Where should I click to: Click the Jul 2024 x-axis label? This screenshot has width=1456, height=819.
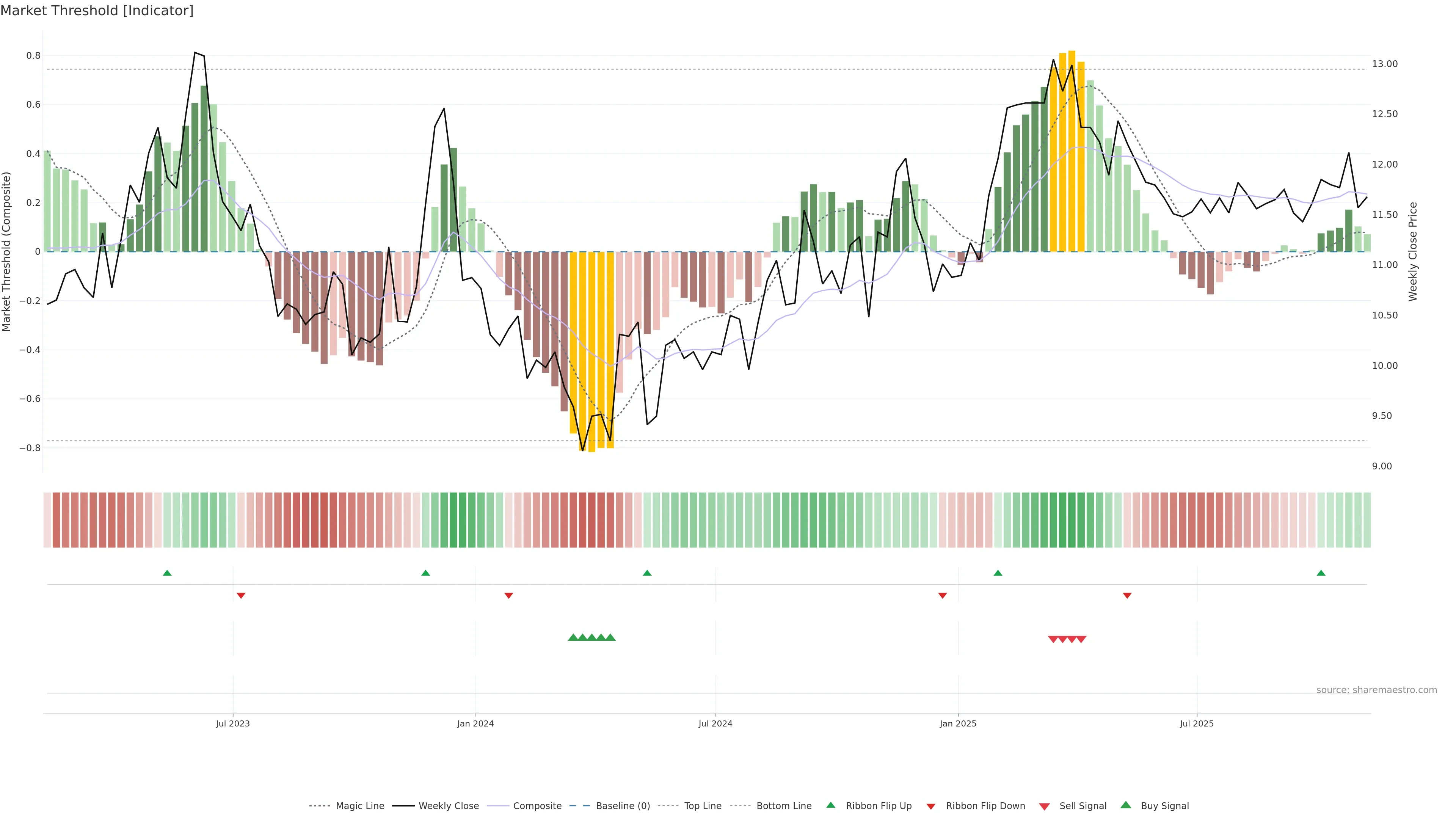[x=715, y=723]
